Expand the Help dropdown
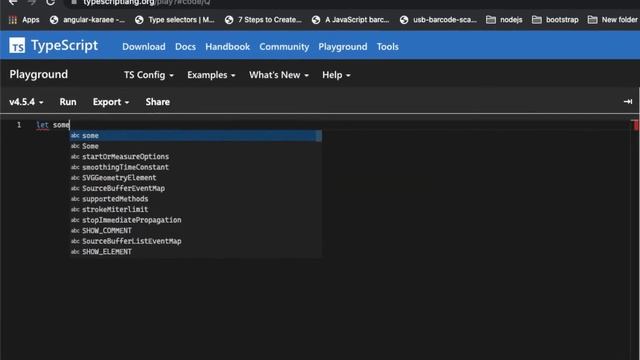The image size is (640, 360). coord(336,75)
